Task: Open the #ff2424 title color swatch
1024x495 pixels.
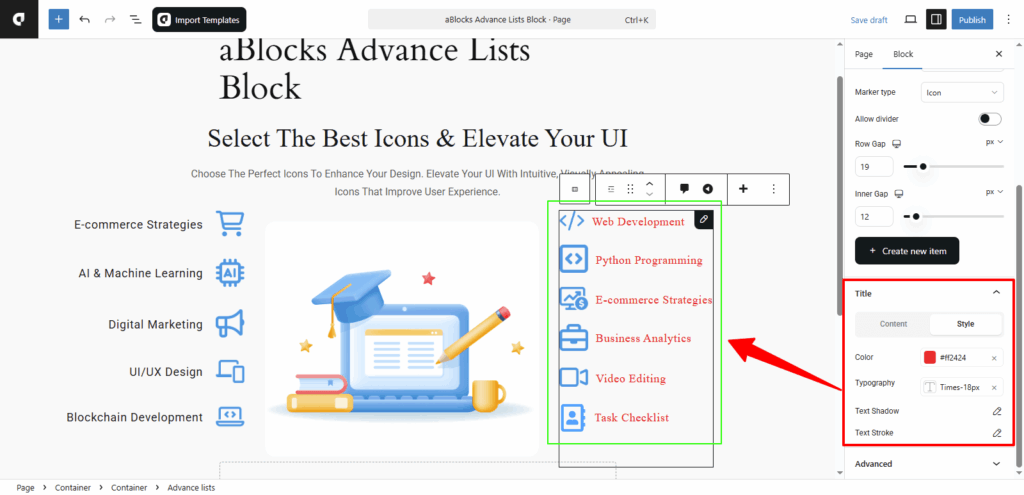Action: (929, 357)
